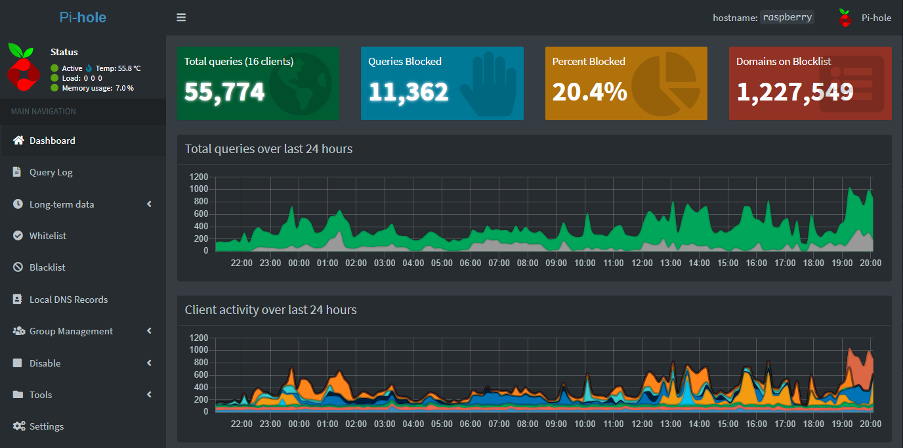Click Pi-hole user icon at top right

click(x=845, y=18)
